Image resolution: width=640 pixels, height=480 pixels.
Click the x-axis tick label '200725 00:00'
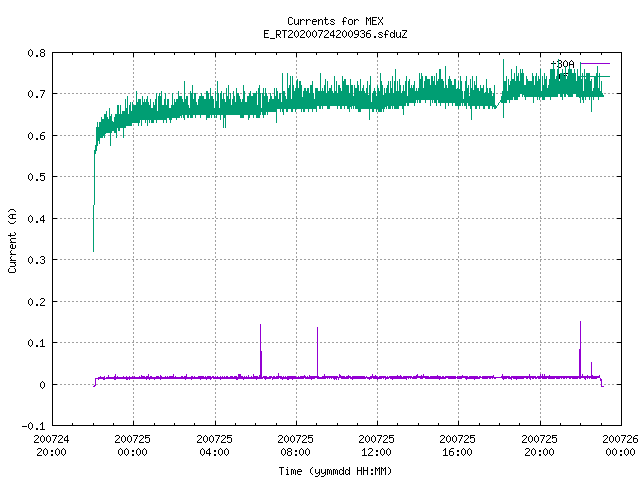(x=133, y=446)
